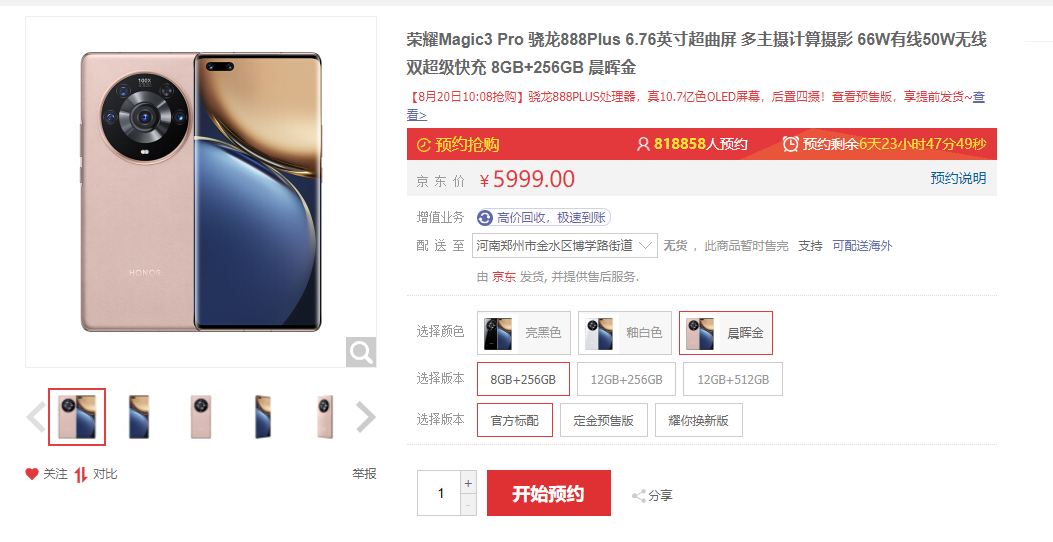This screenshot has height=542, width=1053.
Task: Select the 亮黑色 color option
Action: (x=524, y=333)
